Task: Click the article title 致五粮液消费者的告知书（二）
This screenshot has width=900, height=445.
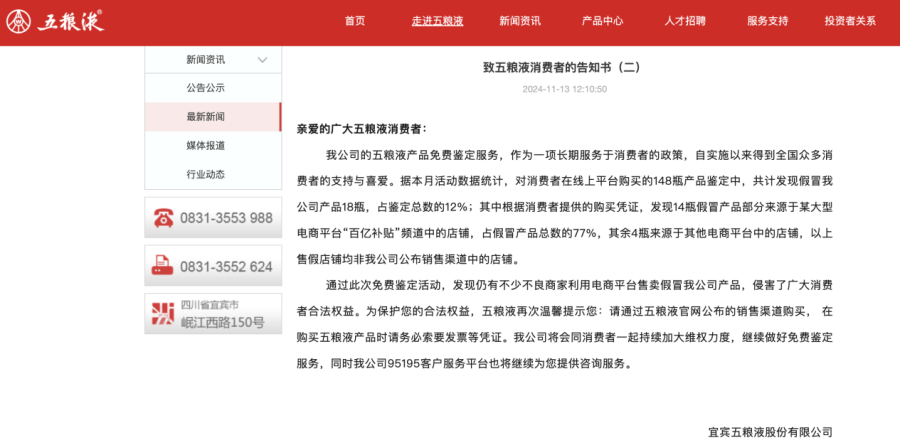Action: click(x=561, y=68)
